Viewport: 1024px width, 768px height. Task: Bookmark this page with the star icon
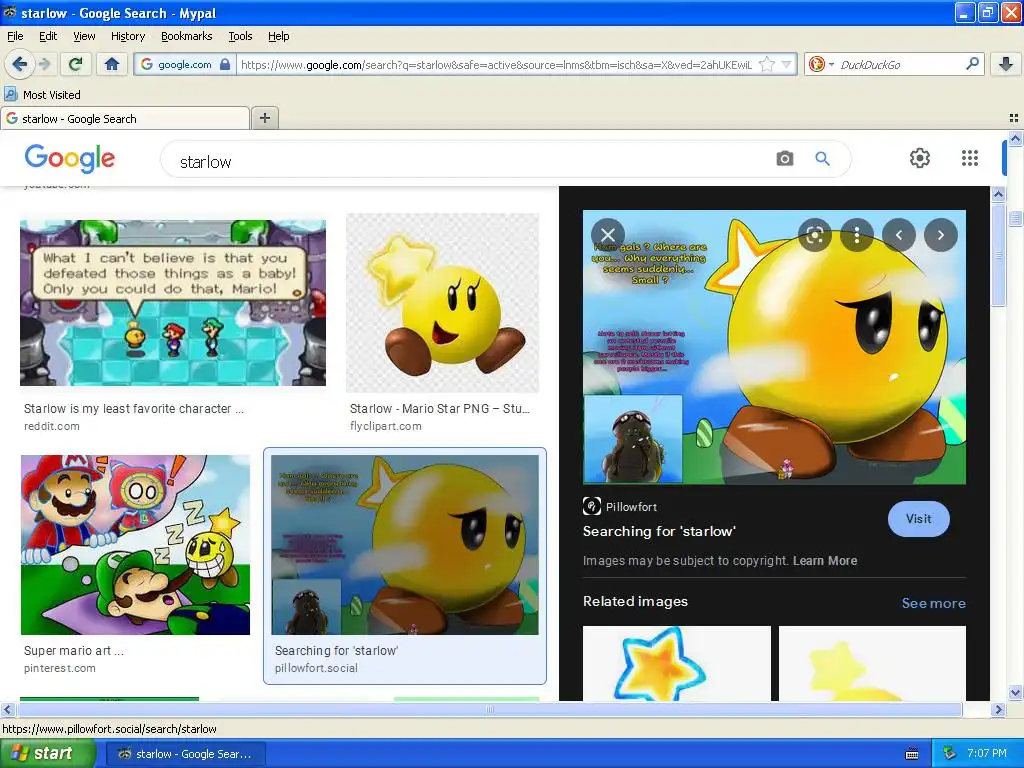point(767,64)
